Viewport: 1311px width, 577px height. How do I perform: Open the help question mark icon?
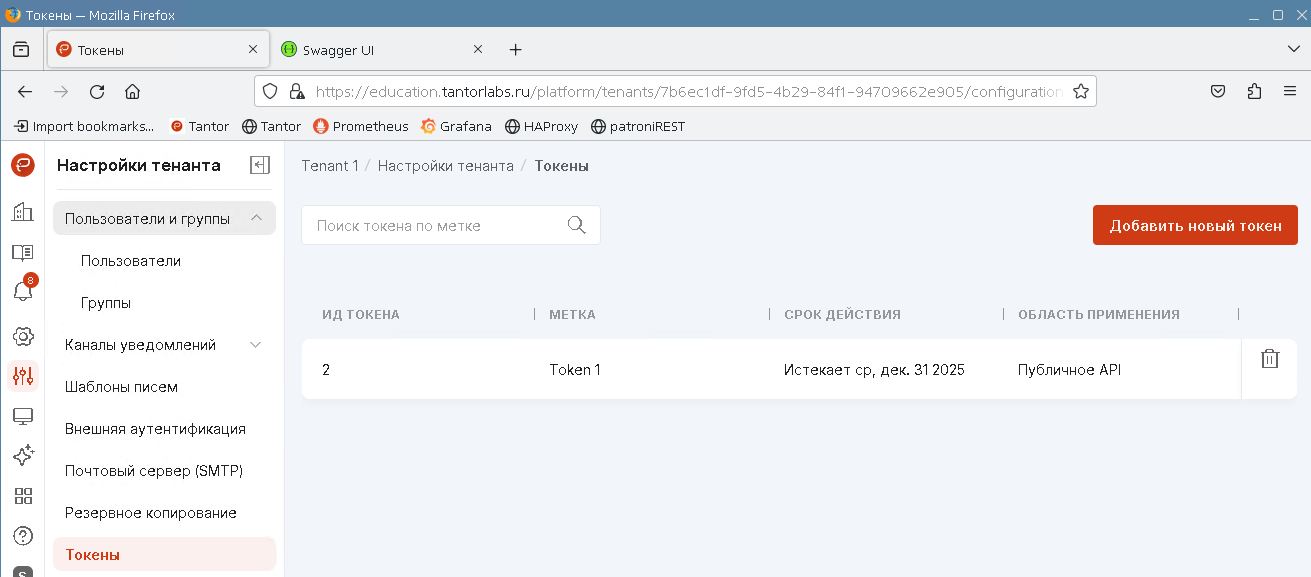tap(23, 536)
